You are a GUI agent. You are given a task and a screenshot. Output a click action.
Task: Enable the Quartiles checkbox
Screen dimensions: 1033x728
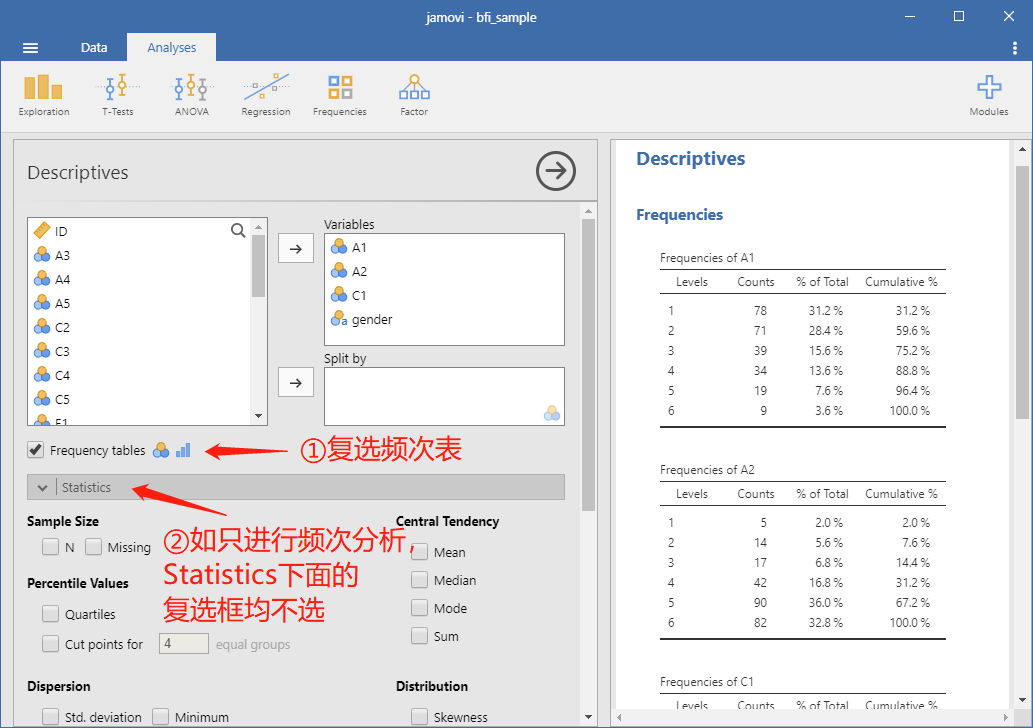click(50, 614)
